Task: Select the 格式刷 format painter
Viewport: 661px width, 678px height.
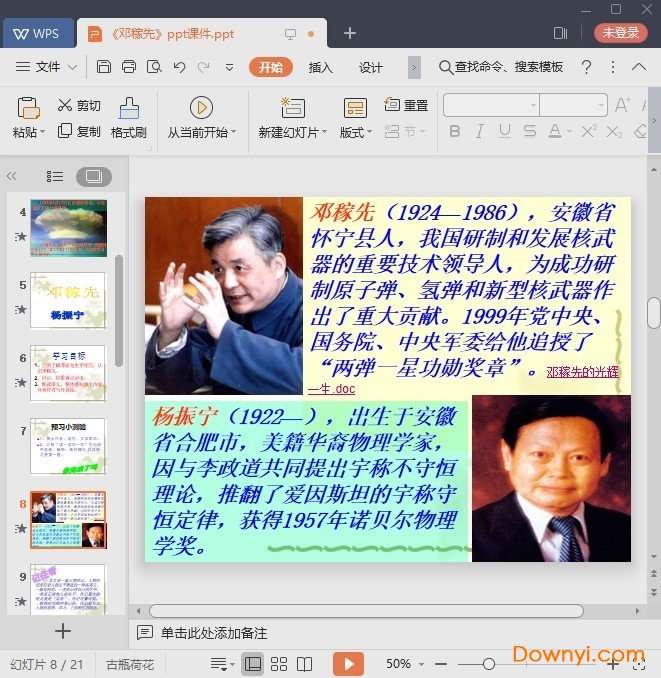Action: (129, 118)
